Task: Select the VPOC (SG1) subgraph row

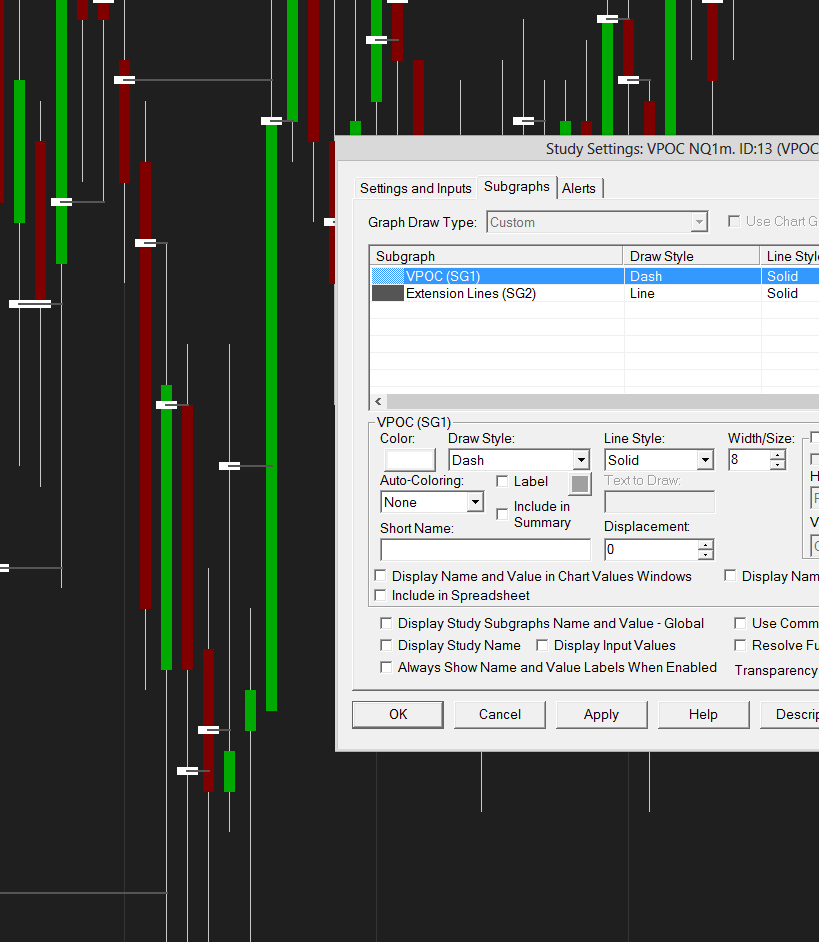Action: [x=442, y=276]
